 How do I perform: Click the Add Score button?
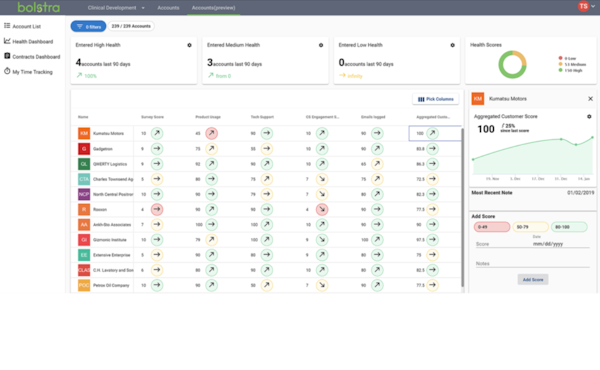[x=533, y=280]
